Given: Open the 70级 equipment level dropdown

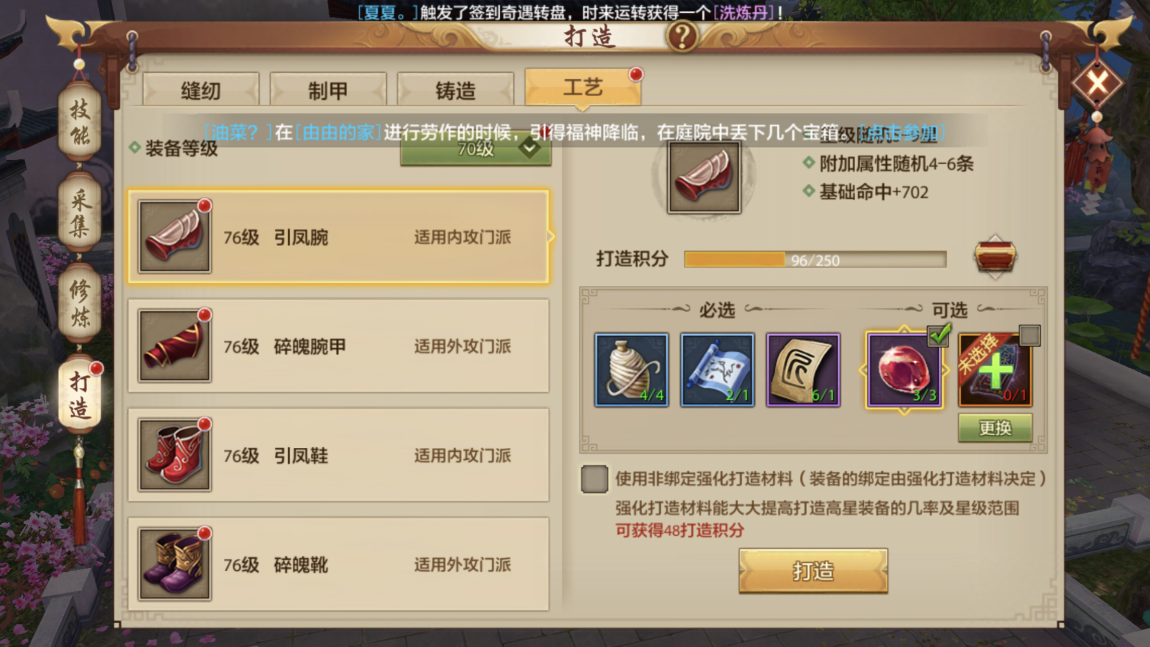Looking at the screenshot, I should click(x=476, y=150).
